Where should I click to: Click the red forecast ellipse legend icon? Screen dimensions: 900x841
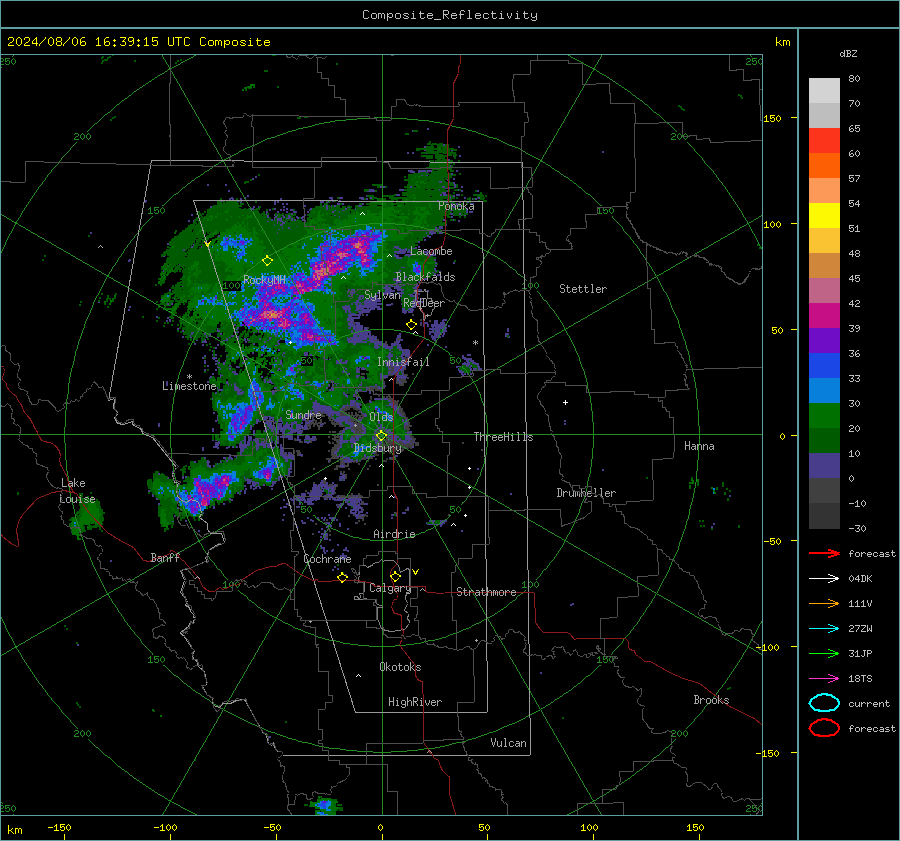tap(824, 728)
